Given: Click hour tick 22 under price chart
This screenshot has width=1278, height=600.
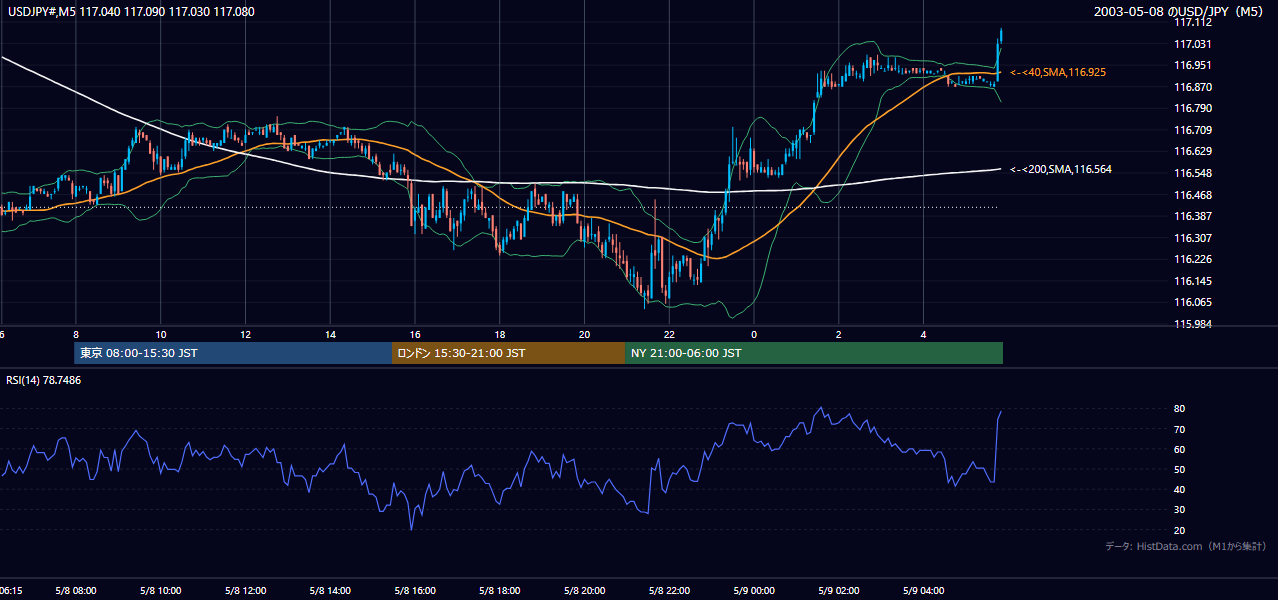Looking at the screenshot, I should (x=670, y=335).
